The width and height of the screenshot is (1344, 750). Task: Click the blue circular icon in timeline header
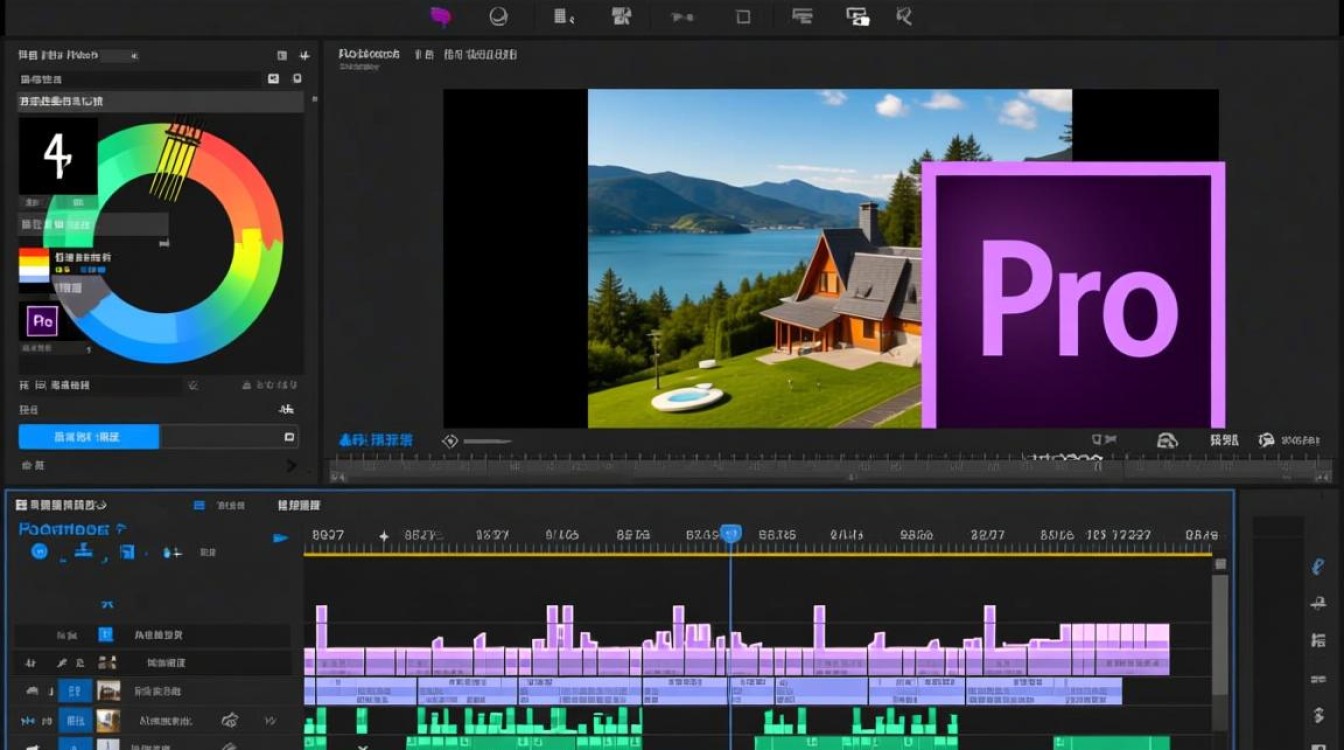pos(39,551)
